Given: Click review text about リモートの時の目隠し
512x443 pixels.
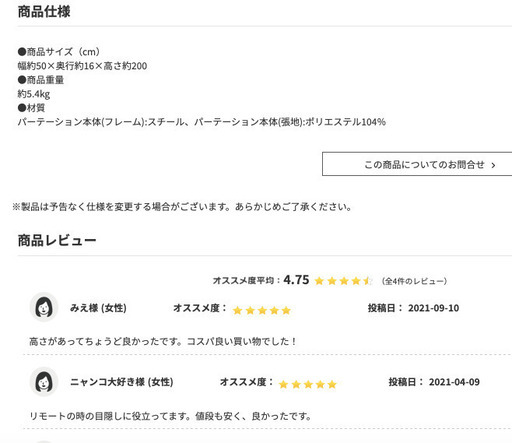Looking at the screenshot, I should pos(170,416).
